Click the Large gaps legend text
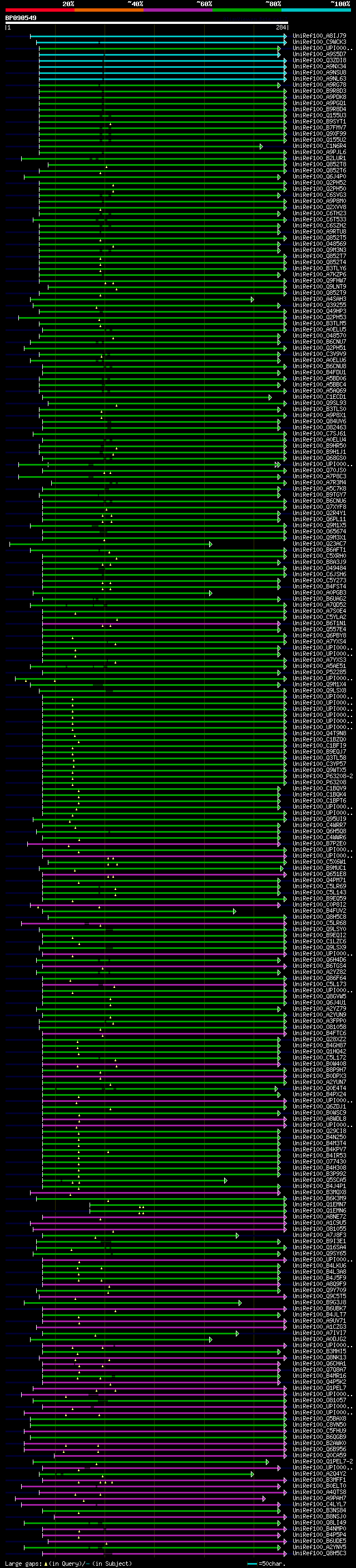356x1568 pixels. [67, 1563]
